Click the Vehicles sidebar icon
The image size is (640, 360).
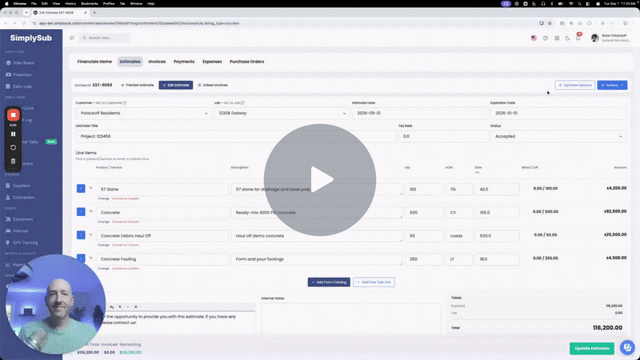click(x=8, y=231)
